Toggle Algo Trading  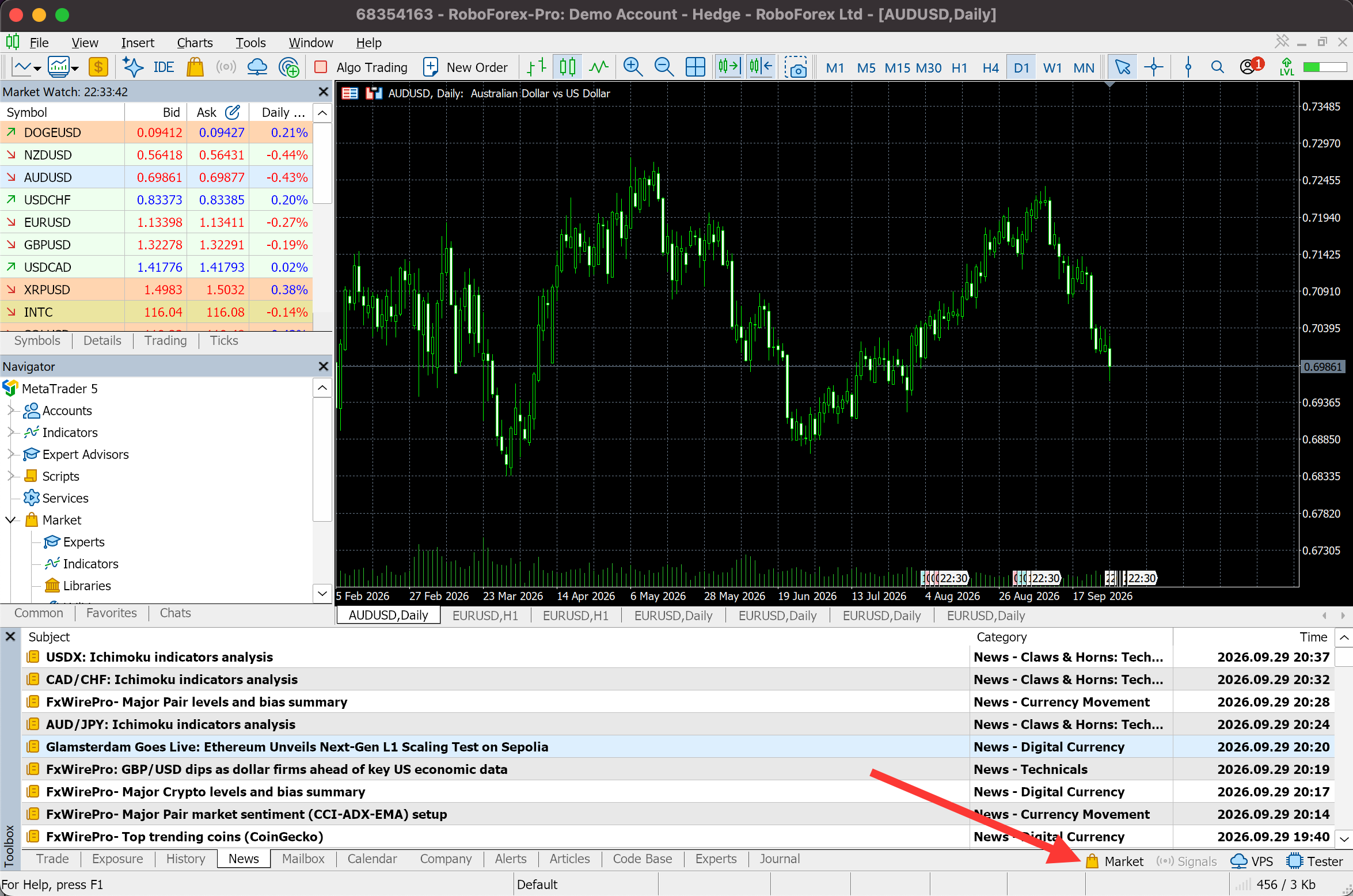tap(361, 67)
